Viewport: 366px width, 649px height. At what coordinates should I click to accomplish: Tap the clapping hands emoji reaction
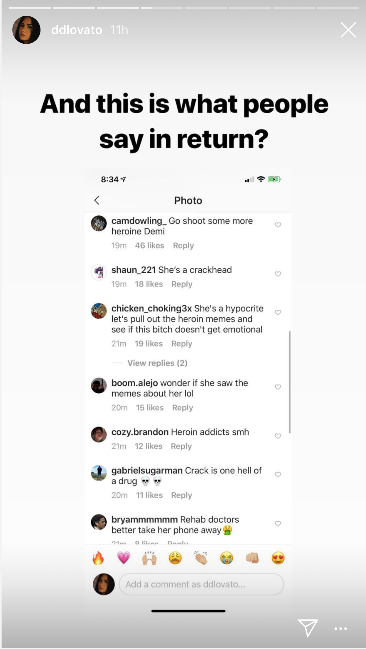point(201,558)
